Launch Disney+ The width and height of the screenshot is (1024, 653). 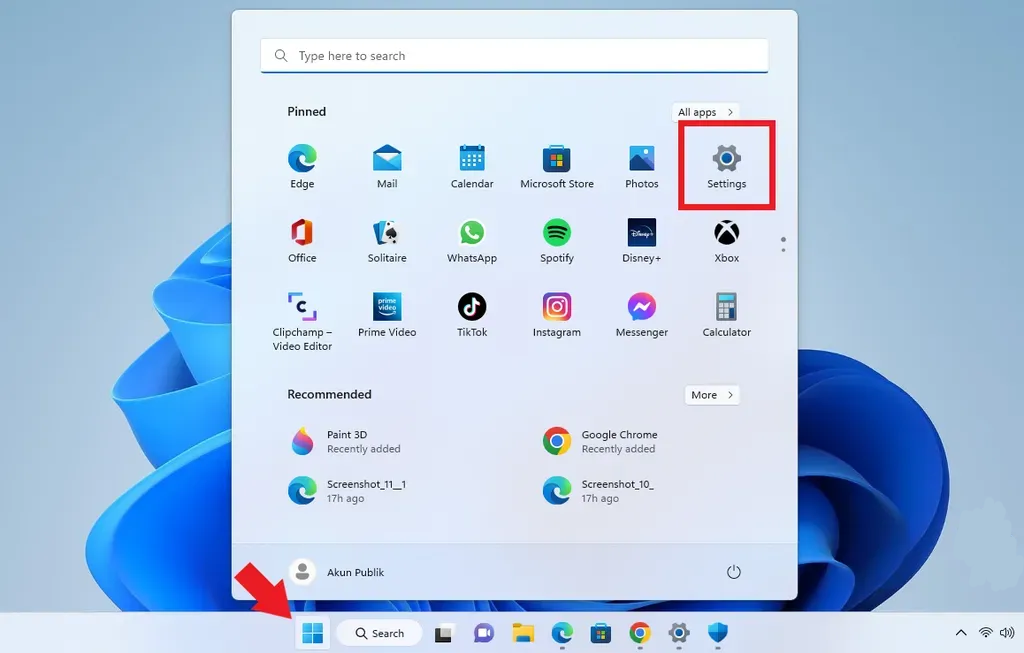(x=641, y=241)
